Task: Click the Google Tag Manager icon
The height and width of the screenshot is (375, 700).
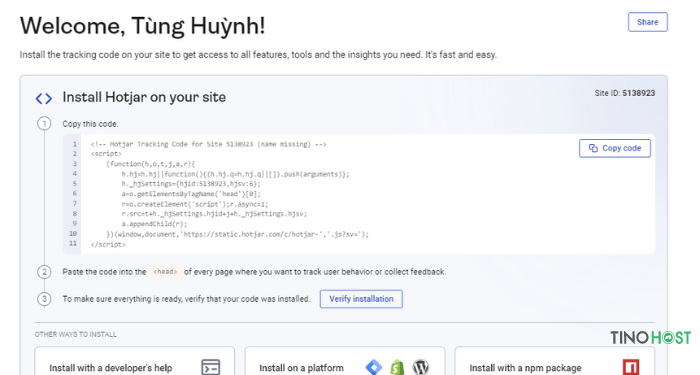Action: click(x=374, y=367)
